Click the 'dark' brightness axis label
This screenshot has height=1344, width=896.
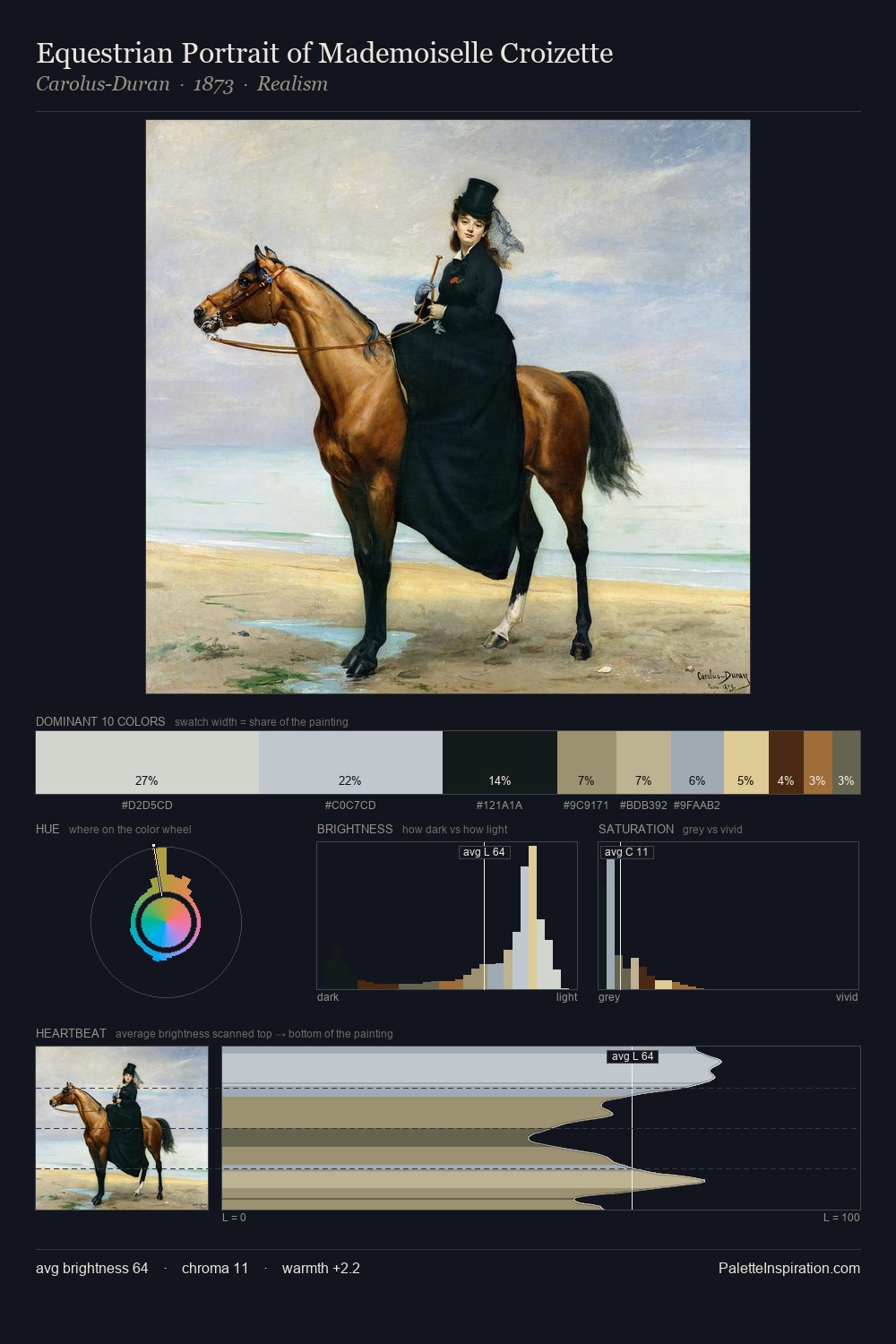coord(328,997)
